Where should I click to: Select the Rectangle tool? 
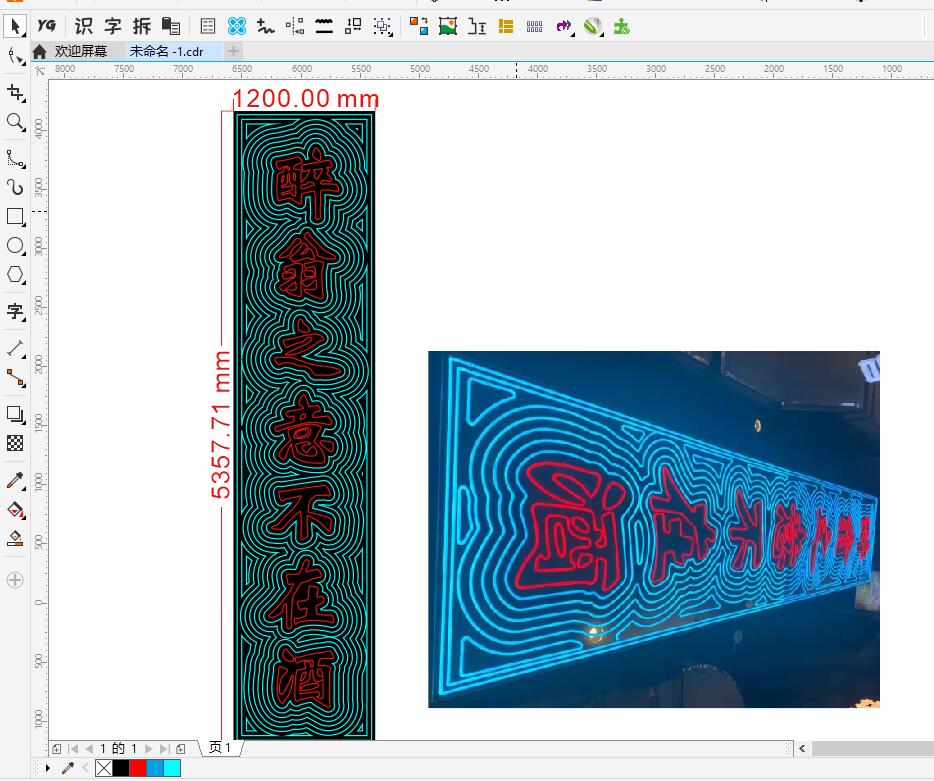pos(15,216)
